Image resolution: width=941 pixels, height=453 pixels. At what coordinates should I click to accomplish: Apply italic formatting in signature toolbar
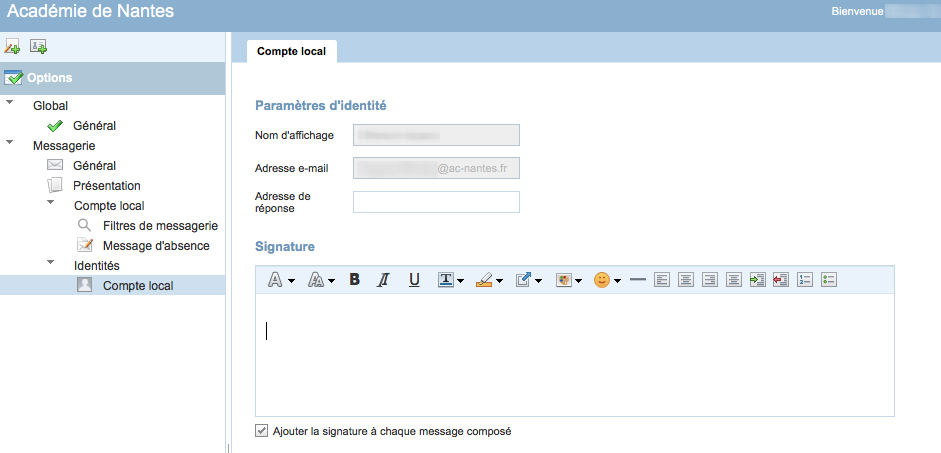[383, 280]
